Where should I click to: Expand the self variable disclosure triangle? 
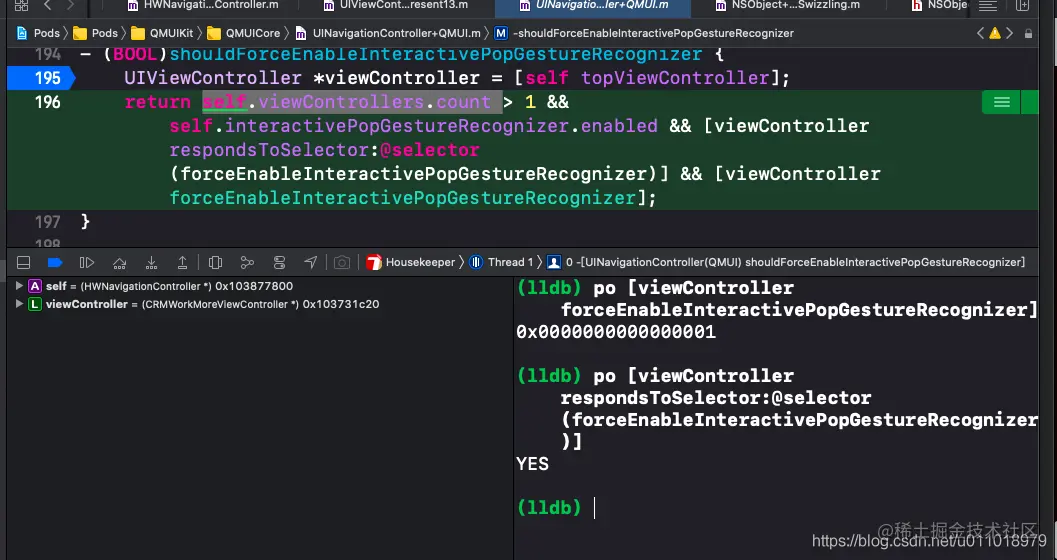(19, 286)
